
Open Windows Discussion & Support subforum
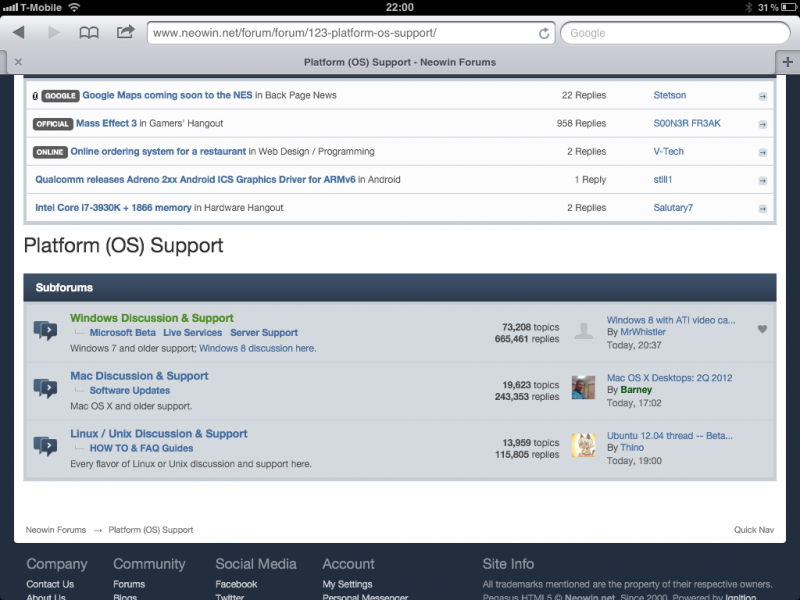click(152, 318)
